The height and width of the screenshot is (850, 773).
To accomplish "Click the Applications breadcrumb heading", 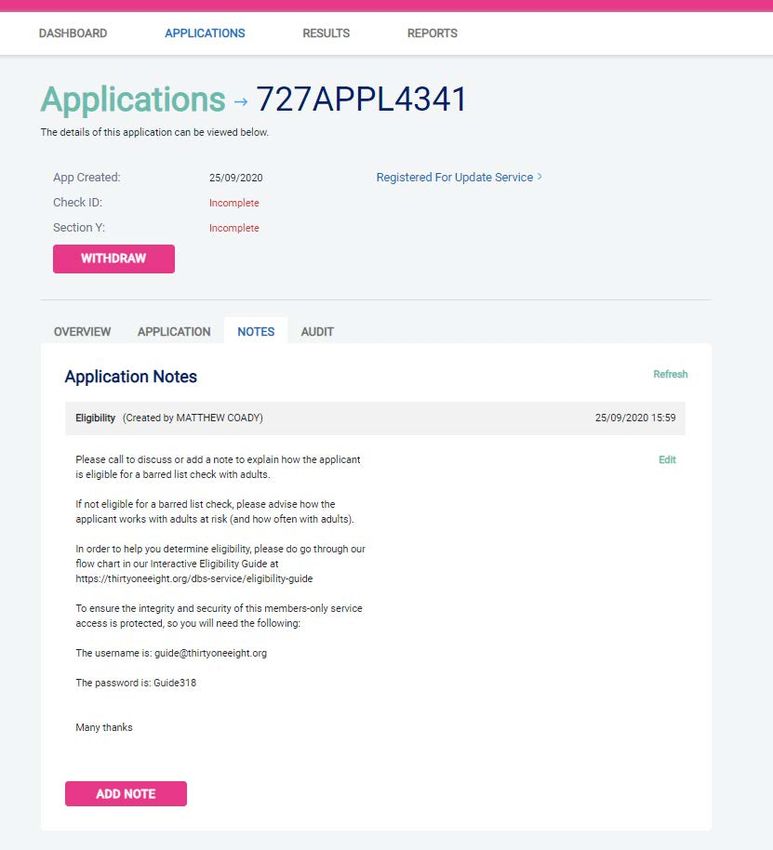I will pyautogui.click(x=133, y=100).
